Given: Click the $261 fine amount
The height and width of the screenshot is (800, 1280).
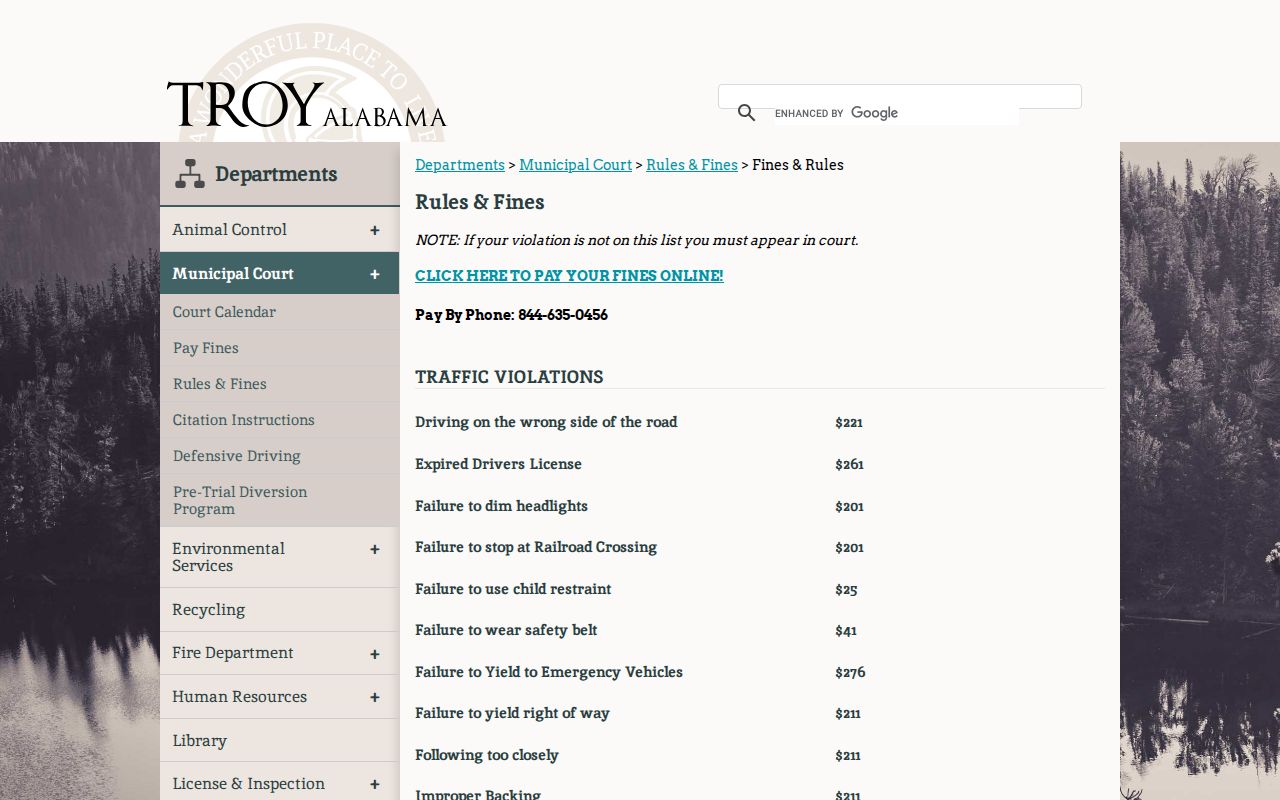Looking at the screenshot, I should [849, 465].
